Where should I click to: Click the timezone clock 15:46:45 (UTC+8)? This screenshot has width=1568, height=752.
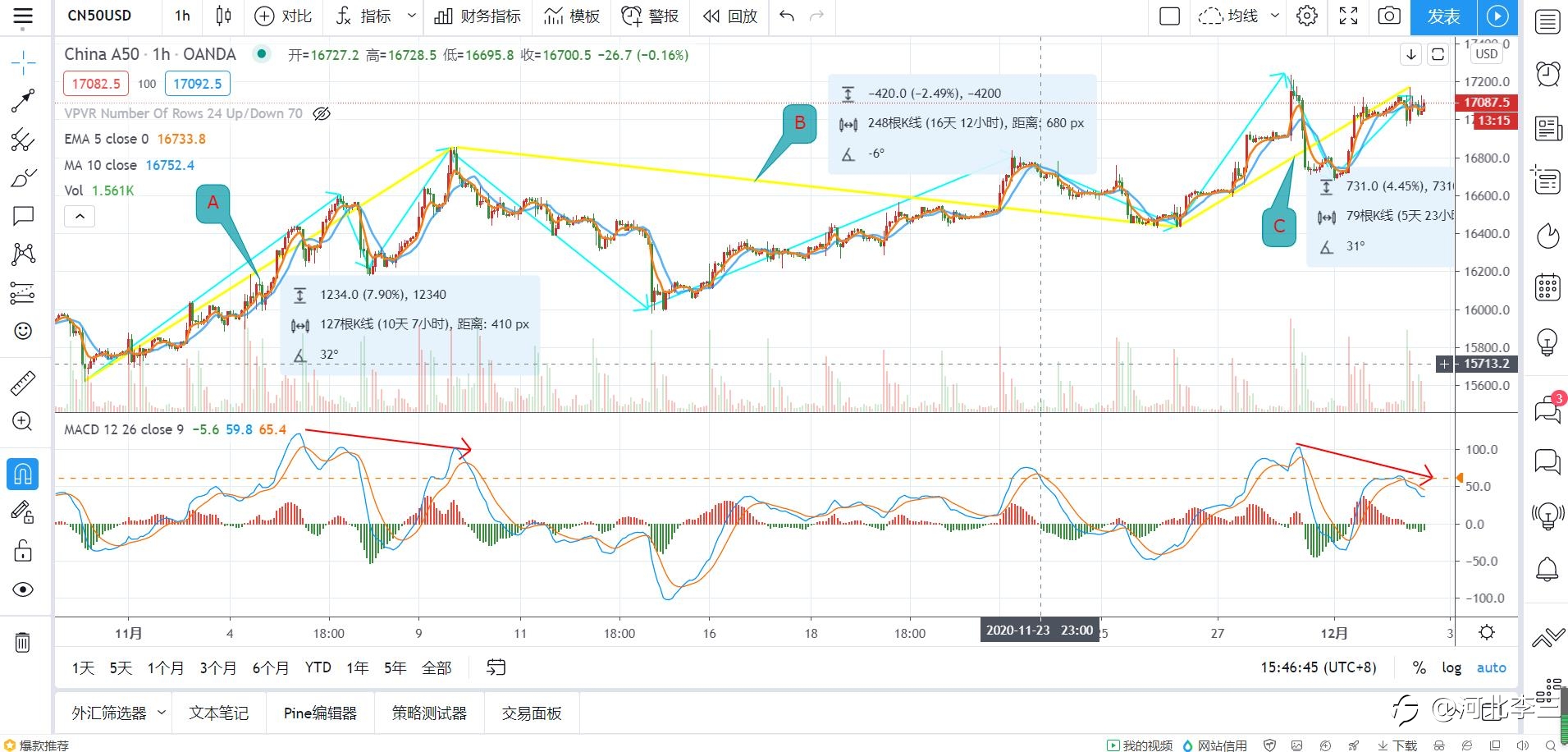tap(1319, 667)
